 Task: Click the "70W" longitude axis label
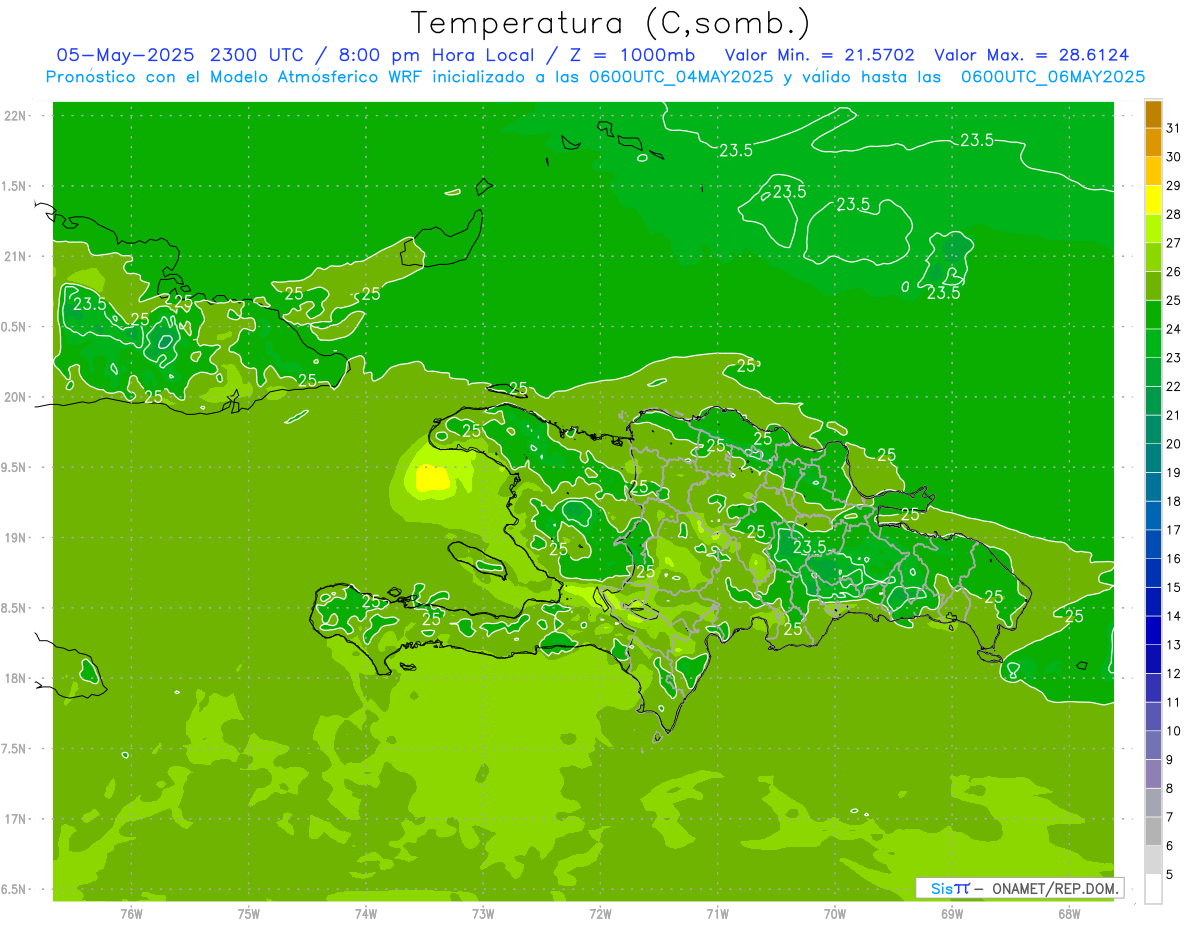pos(835,913)
